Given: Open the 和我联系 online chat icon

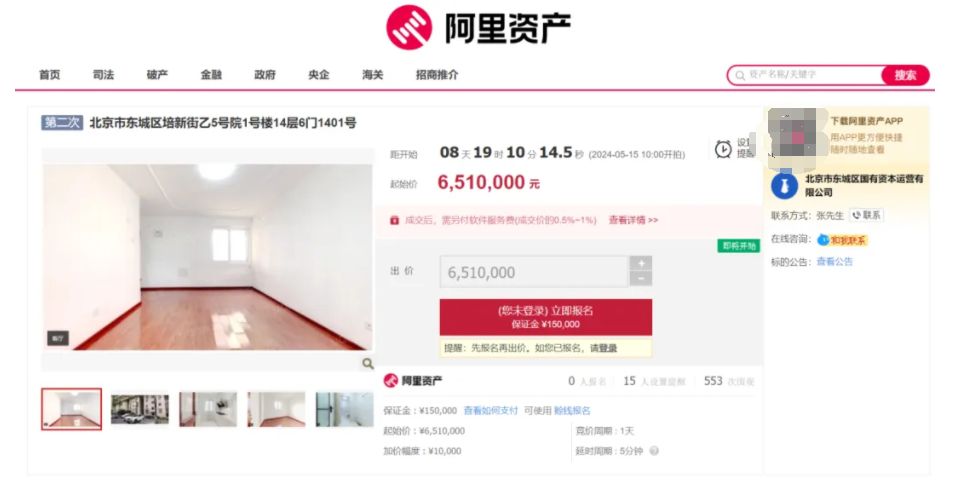Looking at the screenshot, I should tap(842, 240).
